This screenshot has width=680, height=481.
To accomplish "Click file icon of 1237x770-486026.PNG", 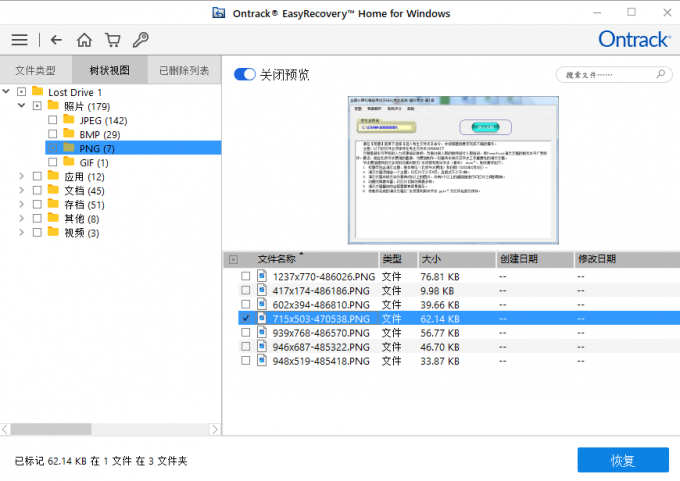I will (x=263, y=276).
